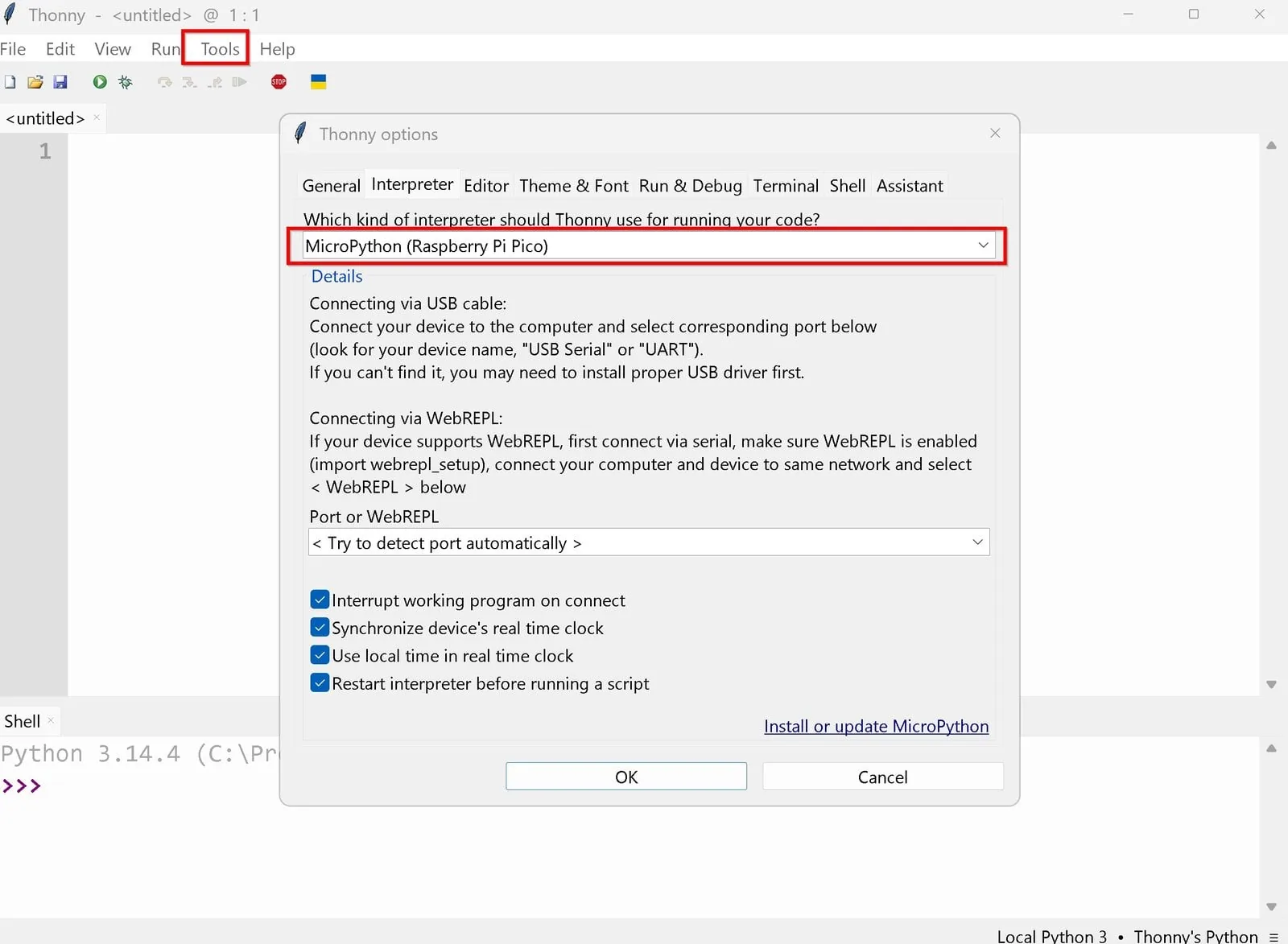Click the Ukraine flag toolbar icon
The width and height of the screenshot is (1288, 944).
pyautogui.click(x=319, y=82)
